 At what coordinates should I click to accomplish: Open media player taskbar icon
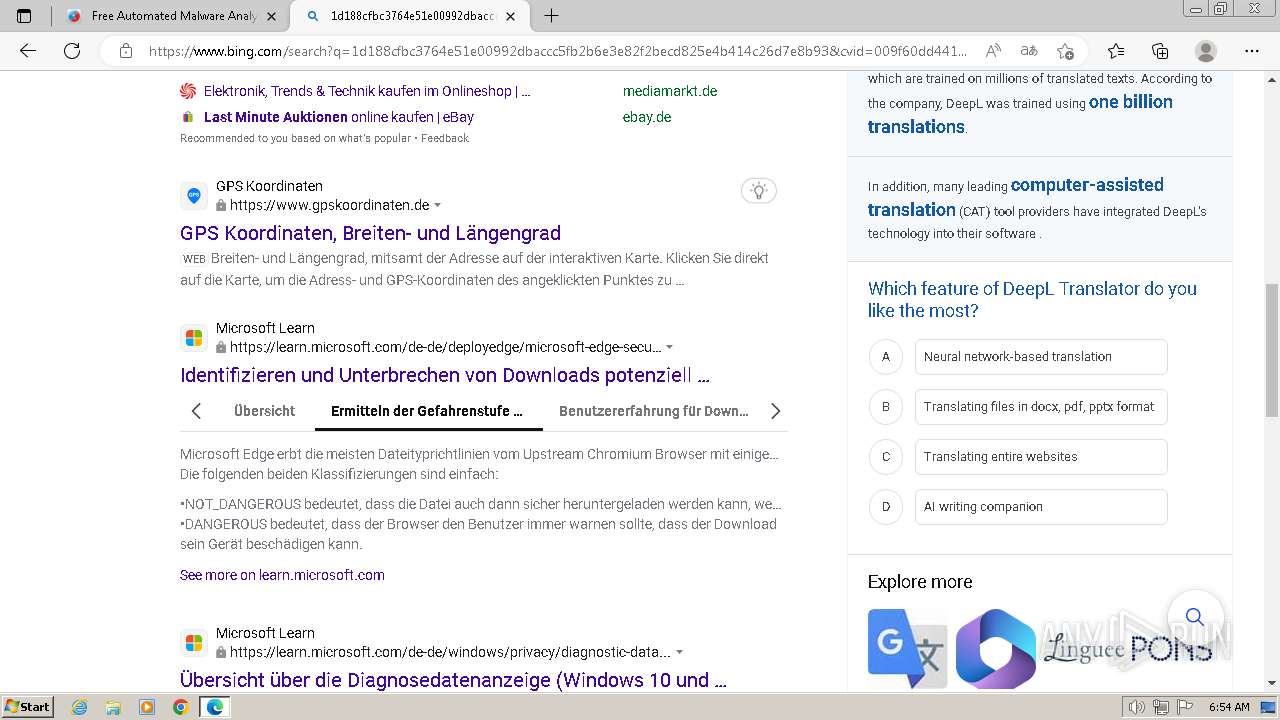[147, 707]
